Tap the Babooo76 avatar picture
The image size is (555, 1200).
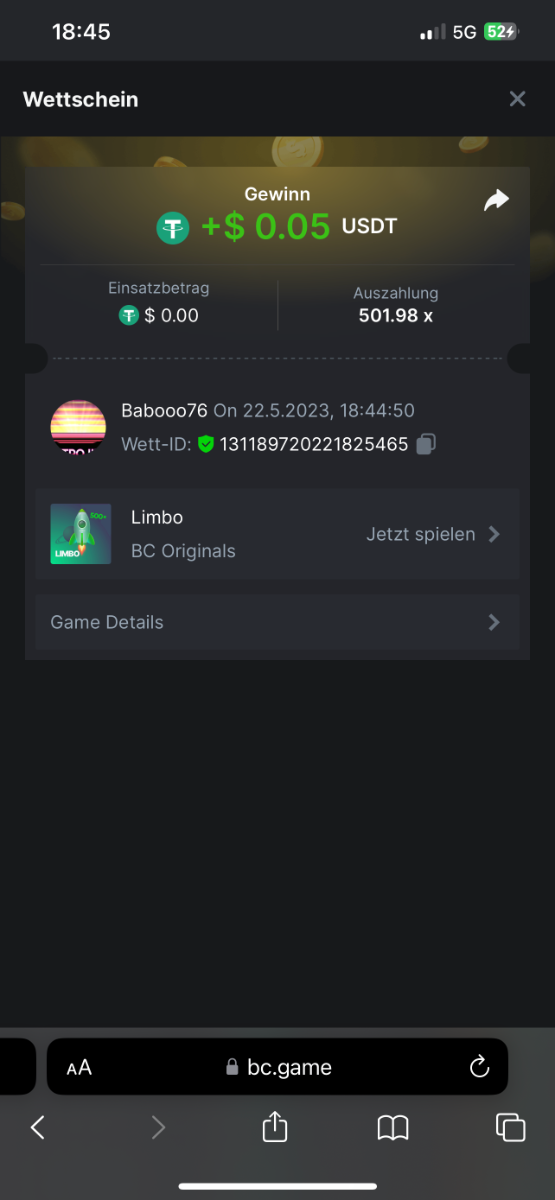tap(78, 427)
